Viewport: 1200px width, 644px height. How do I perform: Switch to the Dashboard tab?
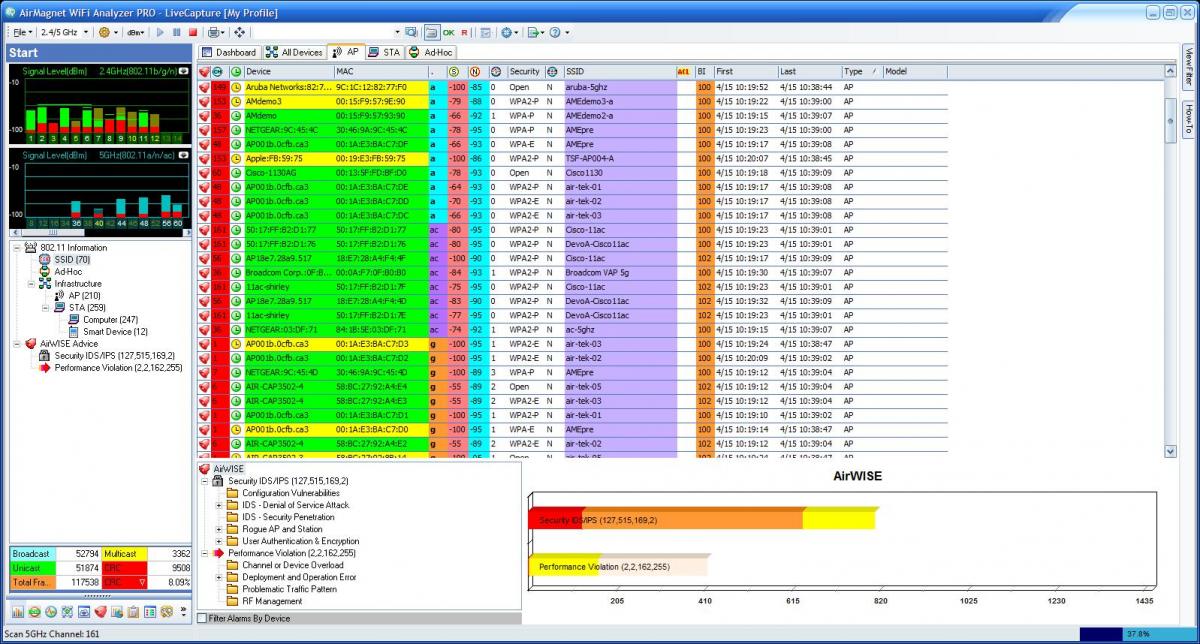(x=229, y=52)
